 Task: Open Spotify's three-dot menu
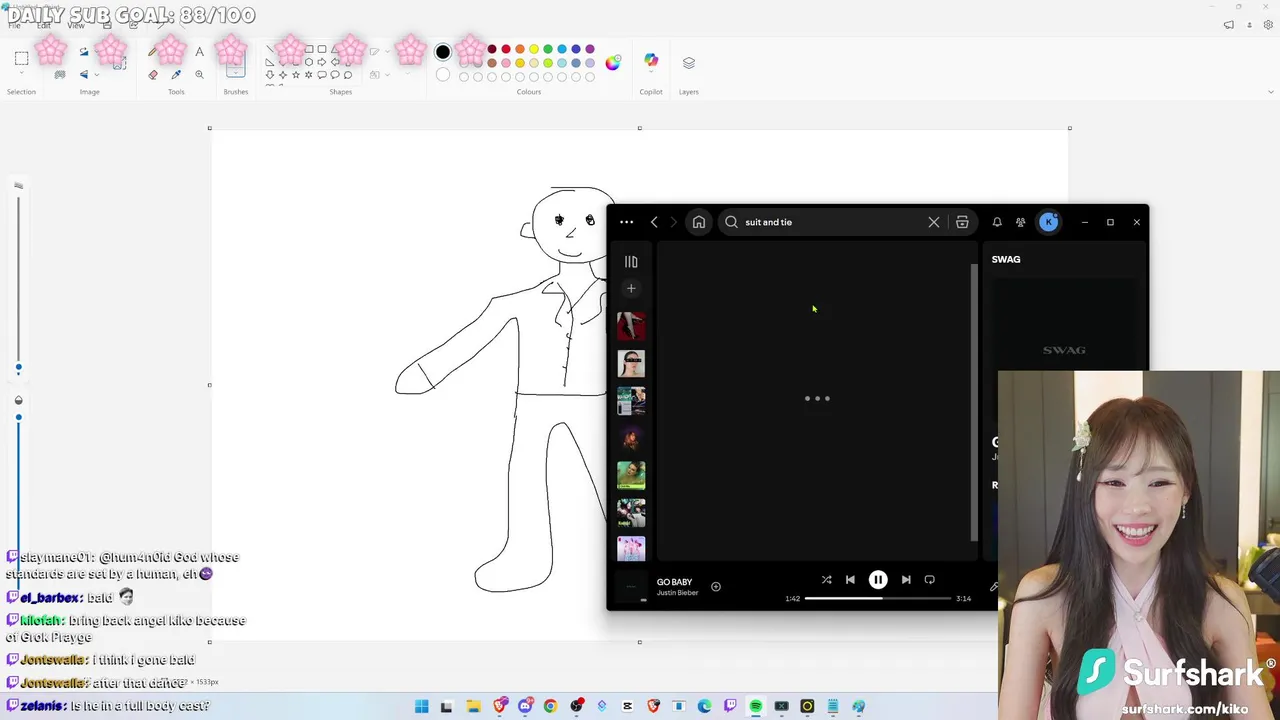pos(627,222)
